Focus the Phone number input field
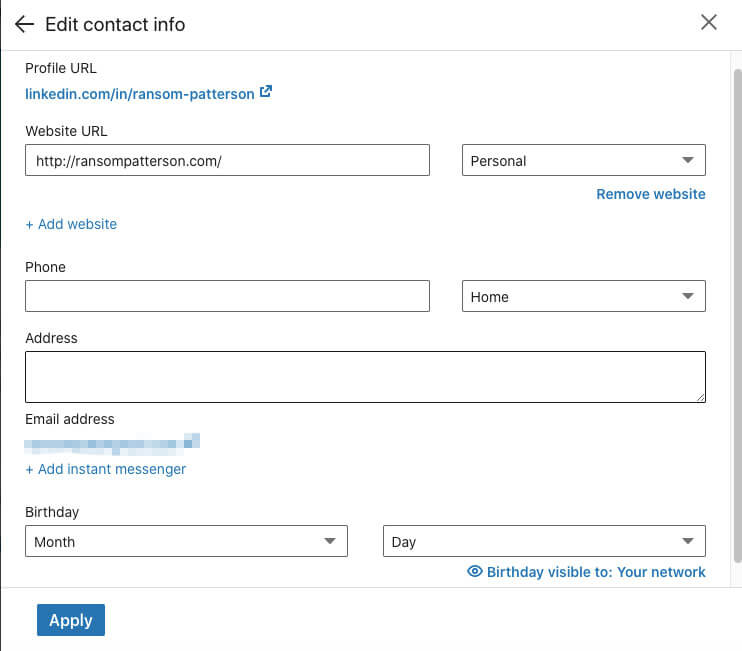Viewport: 742px width, 651px height. tap(228, 296)
